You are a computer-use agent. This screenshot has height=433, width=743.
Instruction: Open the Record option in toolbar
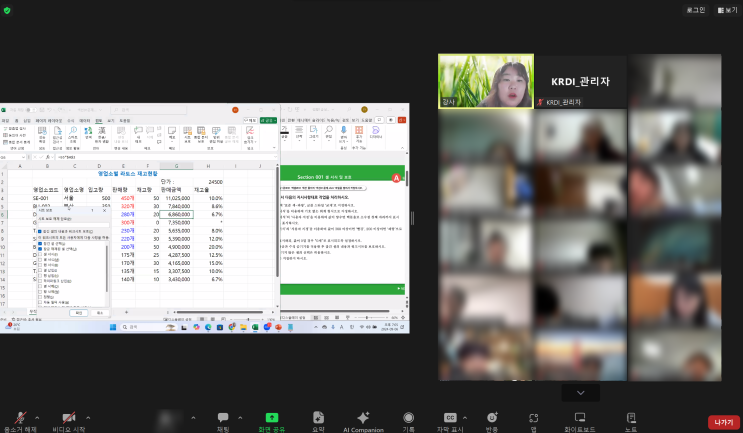pos(408,418)
